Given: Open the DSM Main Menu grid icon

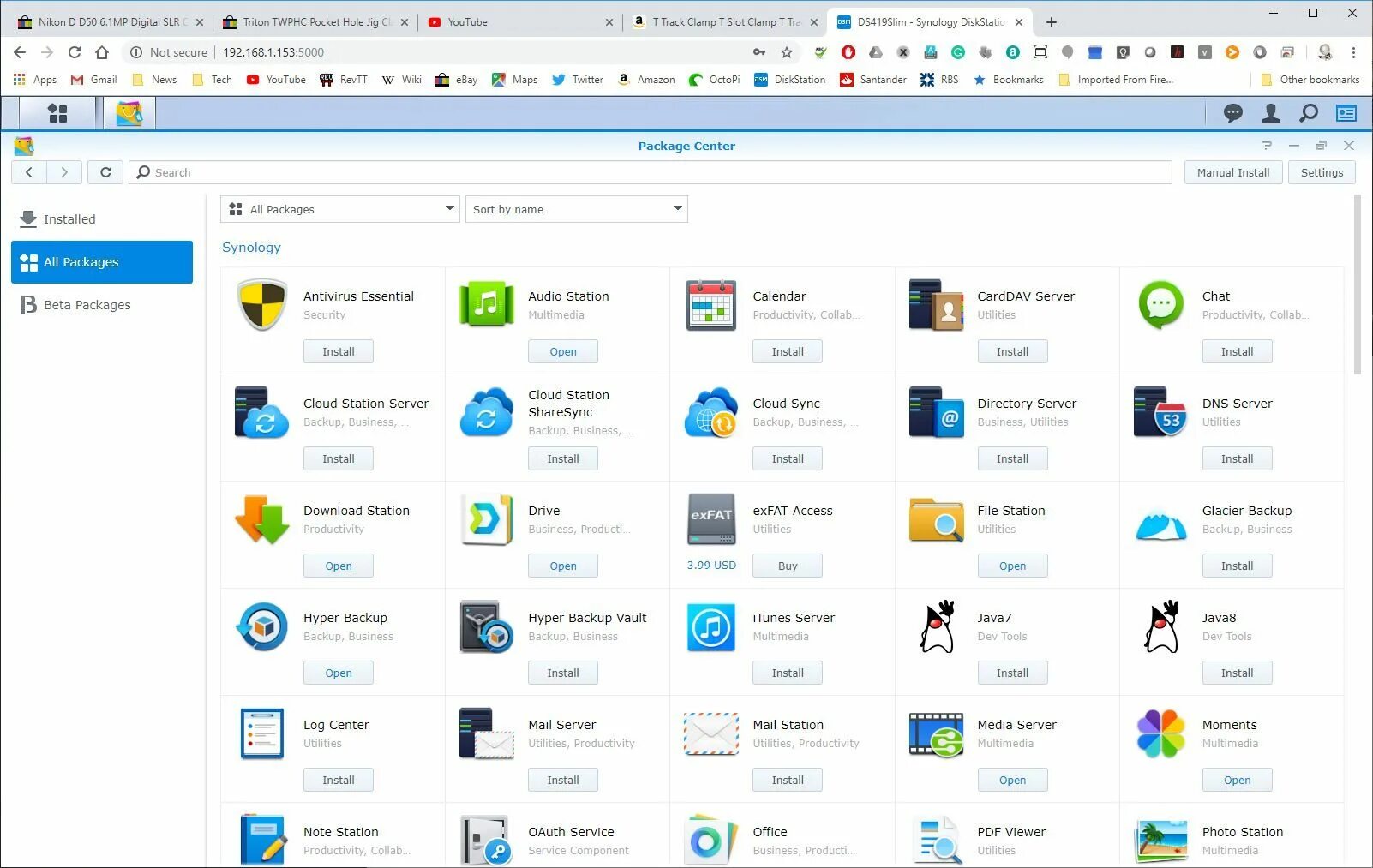Looking at the screenshot, I should (57, 113).
